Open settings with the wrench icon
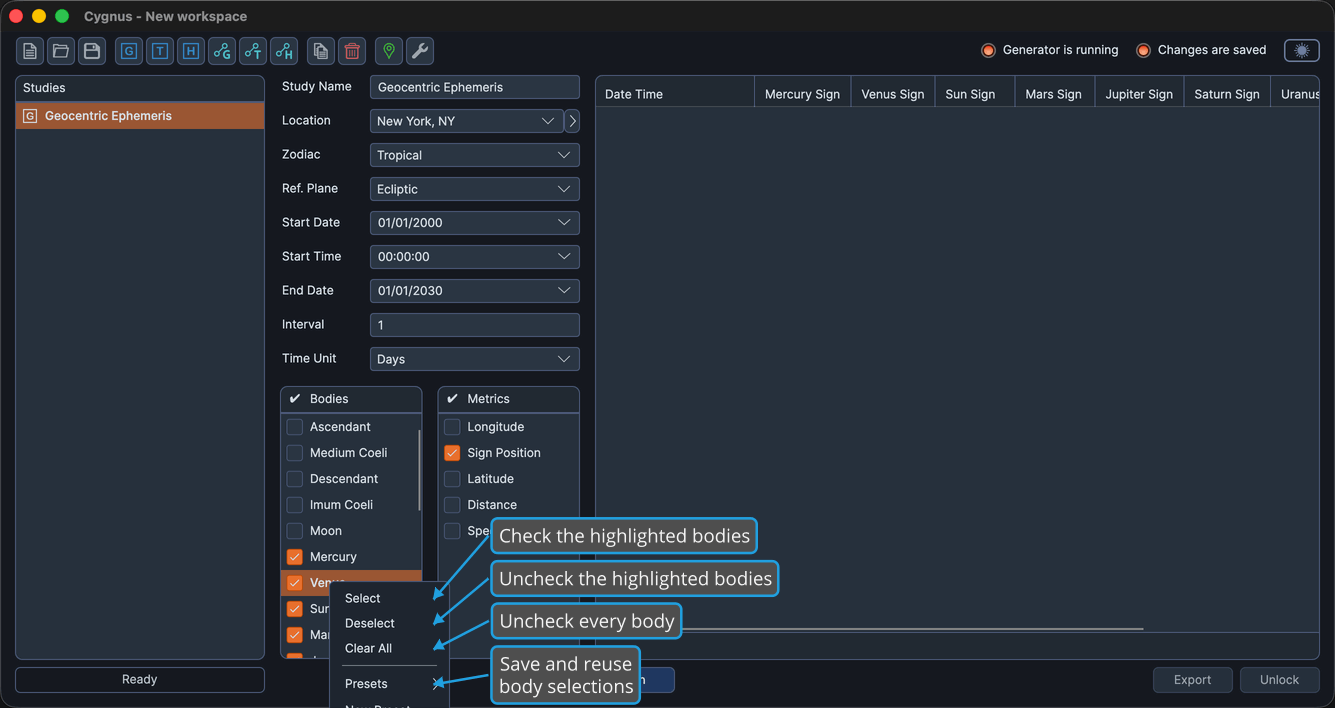 click(x=420, y=51)
